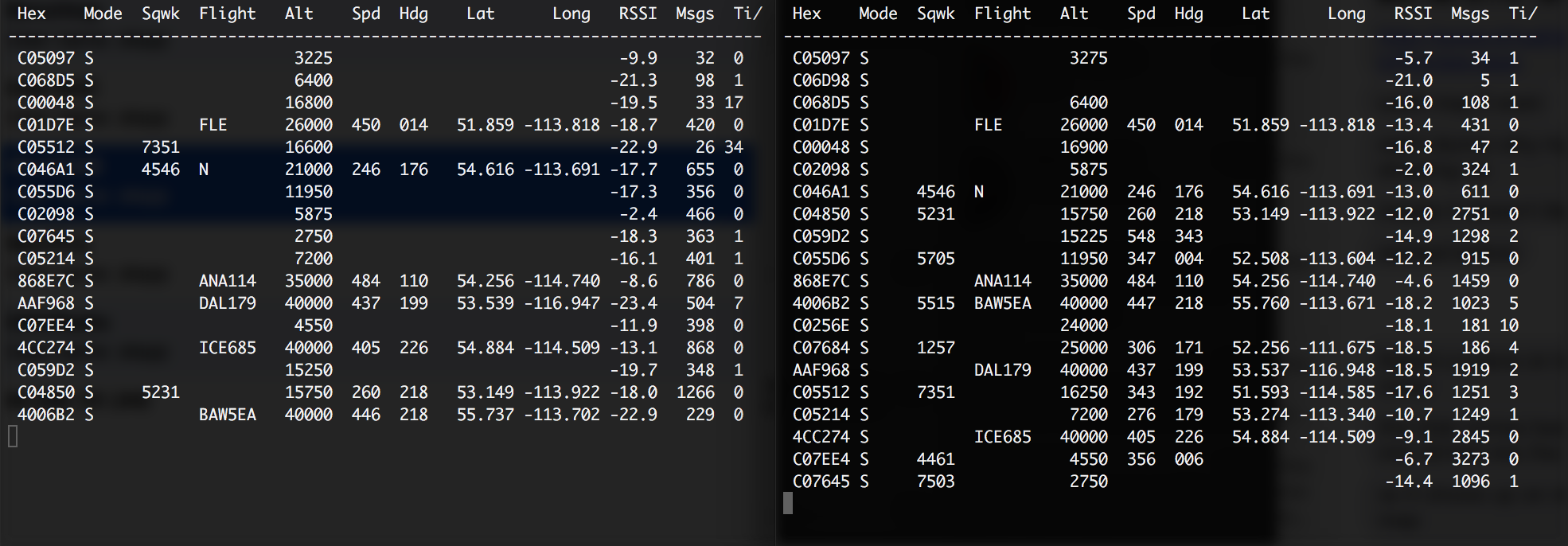
Task: Click the left terminal cursor block
Action: pyautogui.click(x=13, y=436)
